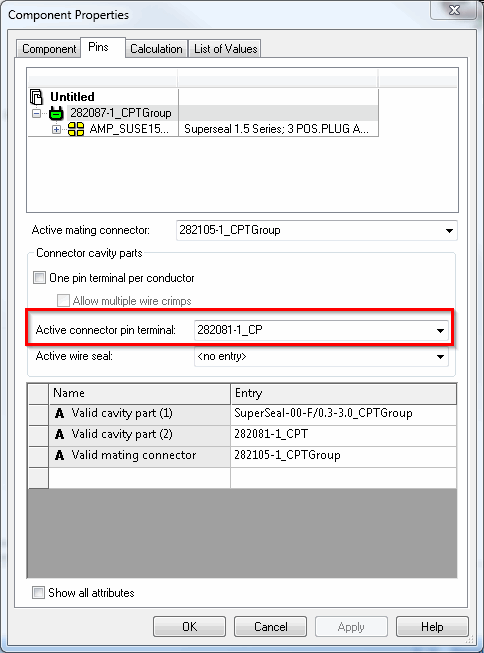This screenshot has width=484, height=653.
Task: Switch to the Component tab
Action: [49, 49]
